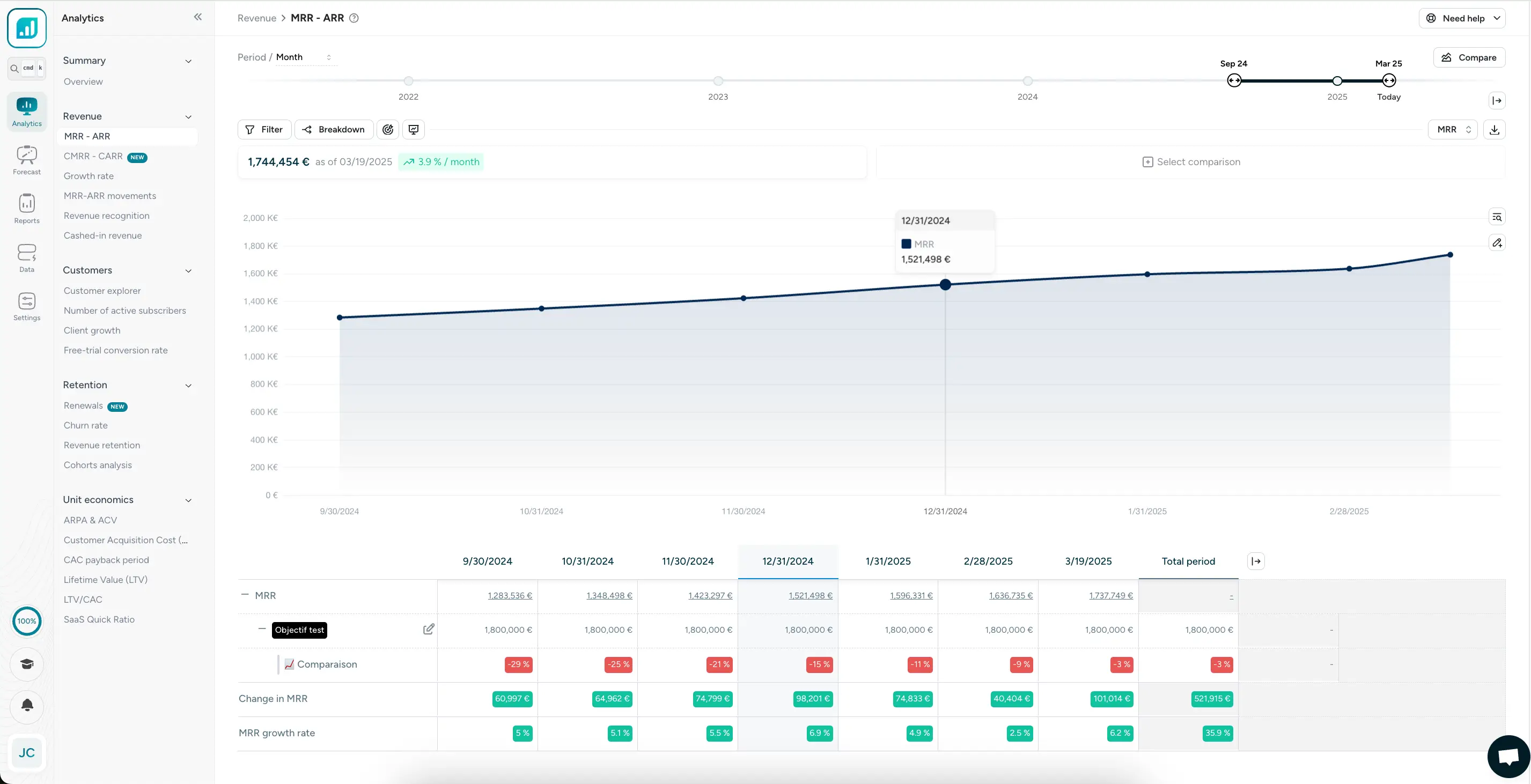Open the notifications bell
Image resolution: width=1531 pixels, height=784 pixels.
click(x=27, y=706)
